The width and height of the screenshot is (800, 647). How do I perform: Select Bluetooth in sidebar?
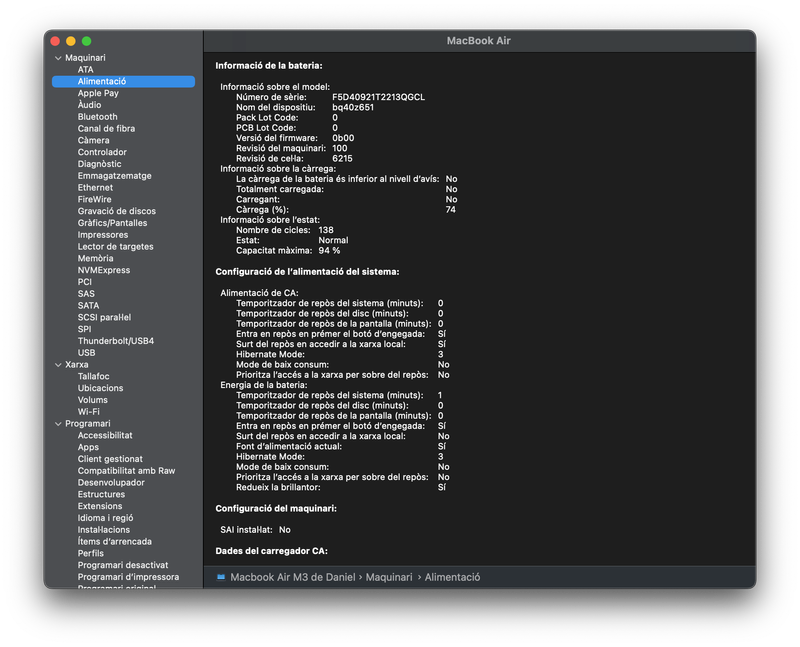point(97,117)
